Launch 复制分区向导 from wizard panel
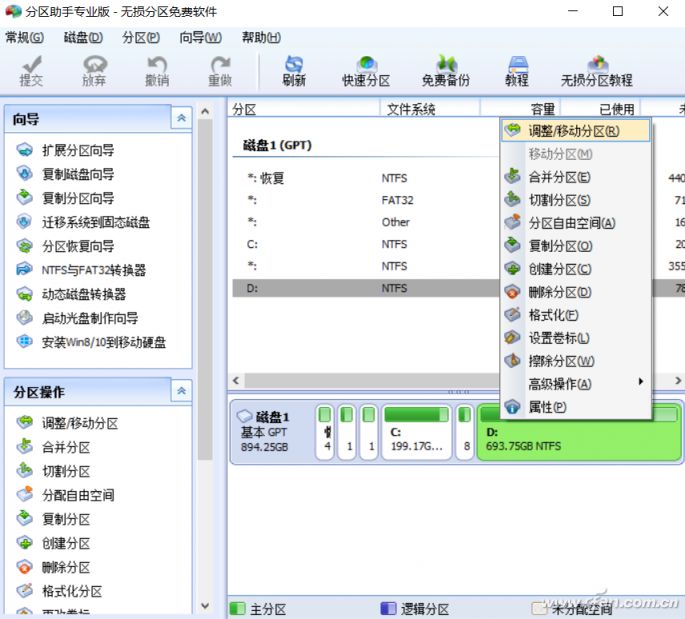Image resolution: width=685 pixels, height=619 pixels. click(x=65, y=198)
